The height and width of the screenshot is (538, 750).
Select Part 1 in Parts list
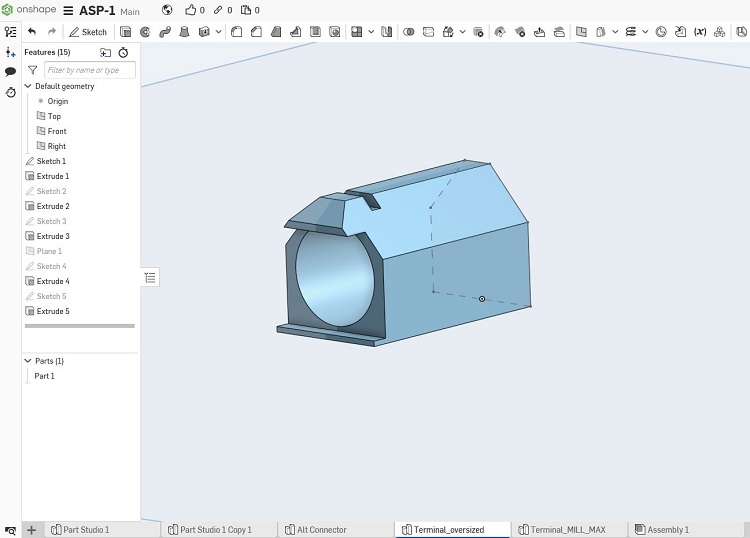point(44,376)
